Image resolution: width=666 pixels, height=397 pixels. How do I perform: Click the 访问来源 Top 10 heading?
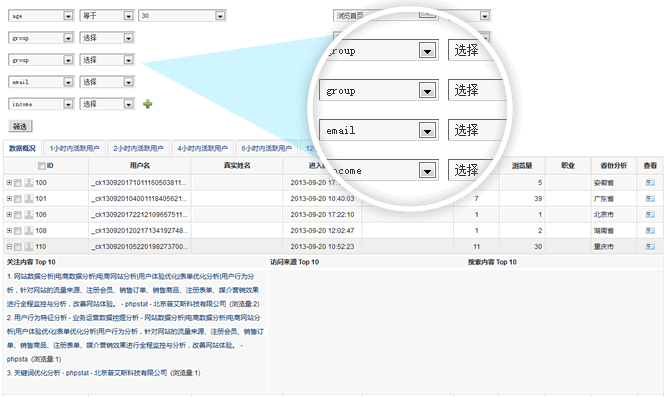(294, 262)
